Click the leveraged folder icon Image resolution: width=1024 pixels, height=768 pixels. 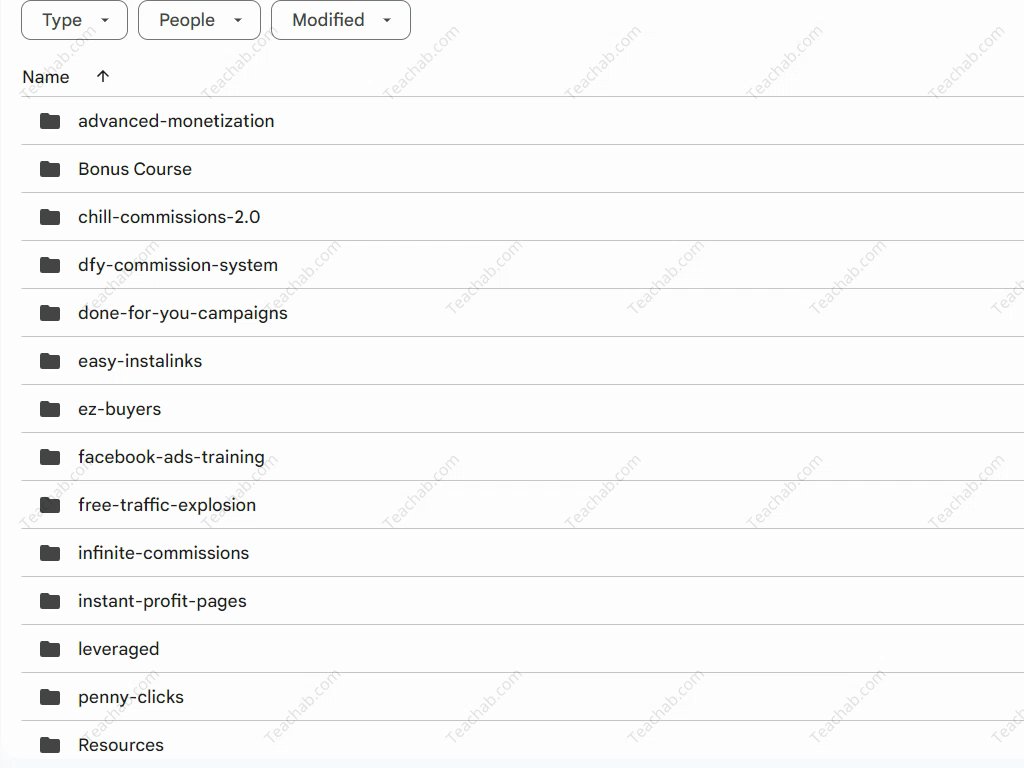click(50, 649)
